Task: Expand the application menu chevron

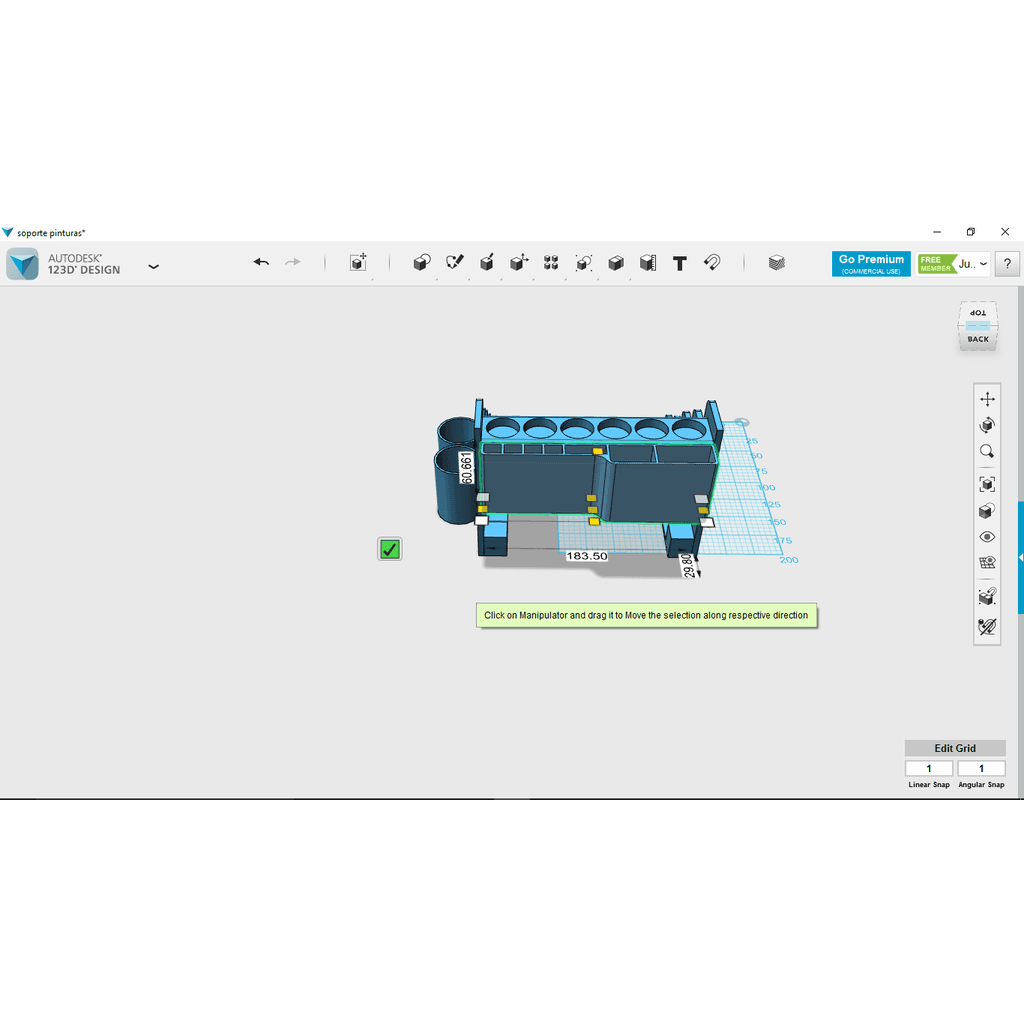Action: tap(153, 266)
